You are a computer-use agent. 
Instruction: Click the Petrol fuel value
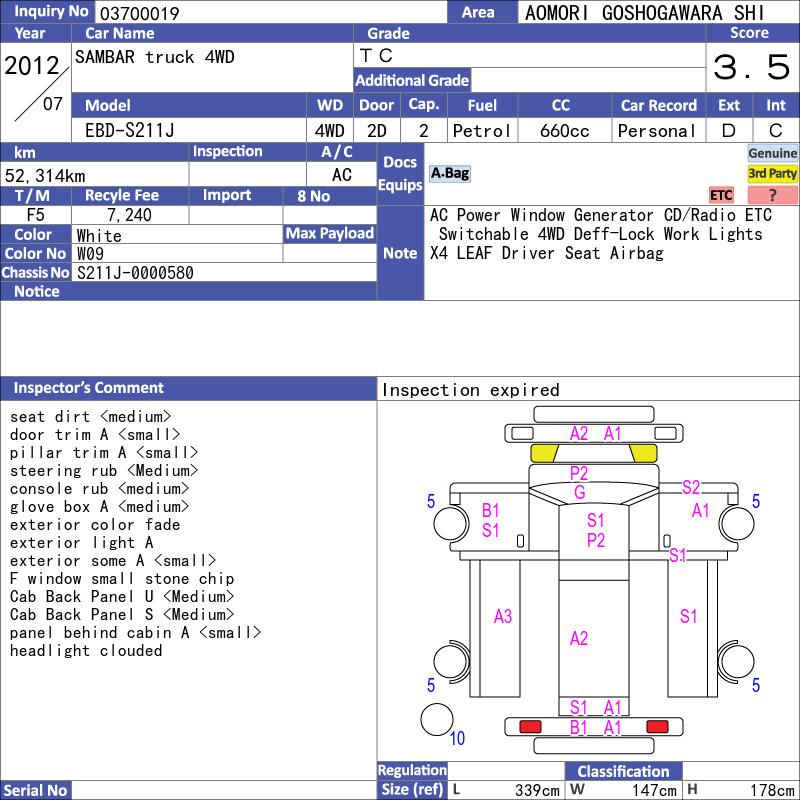[x=482, y=131]
